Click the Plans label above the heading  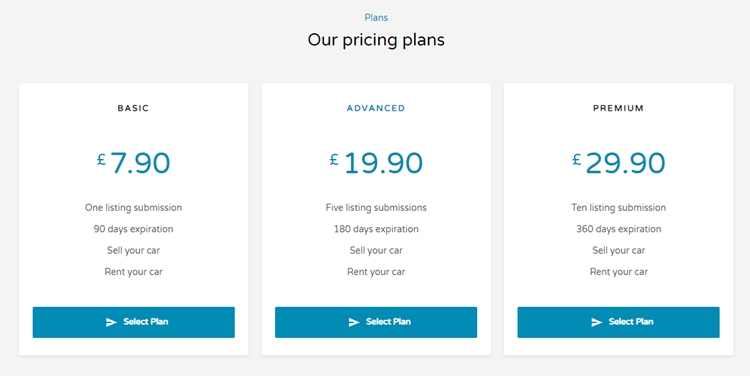coord(376,18)
